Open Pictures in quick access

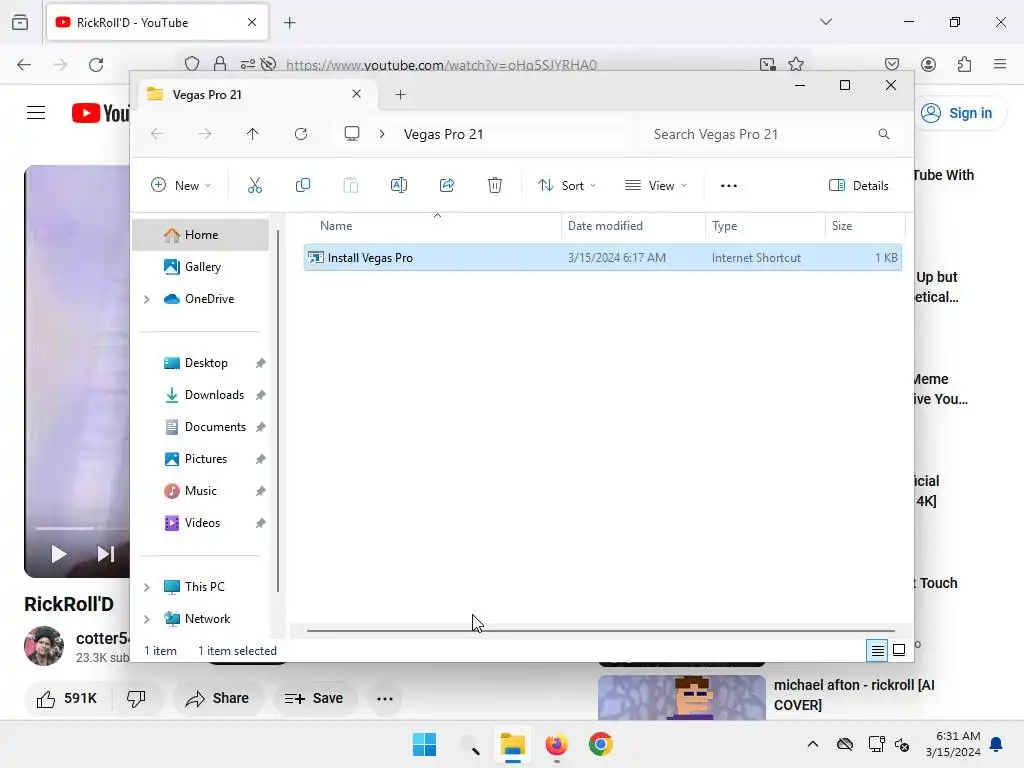200,459
